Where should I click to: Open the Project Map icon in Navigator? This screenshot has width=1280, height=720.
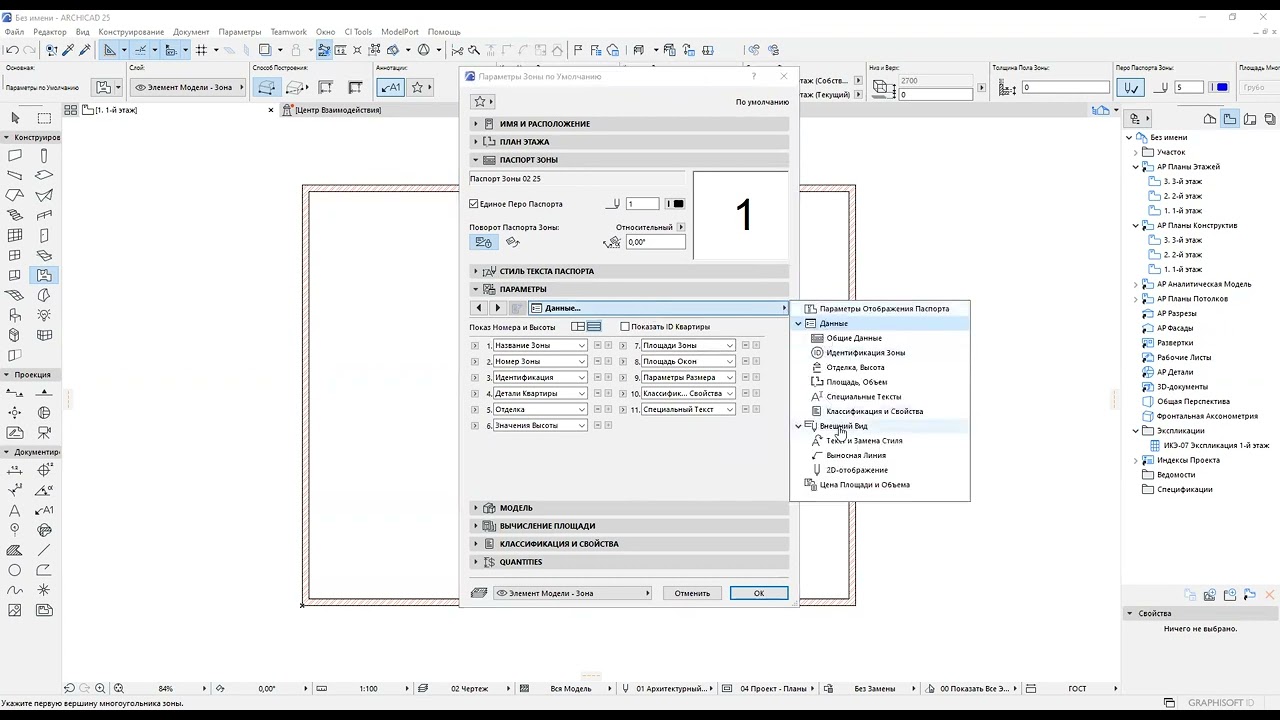pyautogui.click(x=1210, y=119)
